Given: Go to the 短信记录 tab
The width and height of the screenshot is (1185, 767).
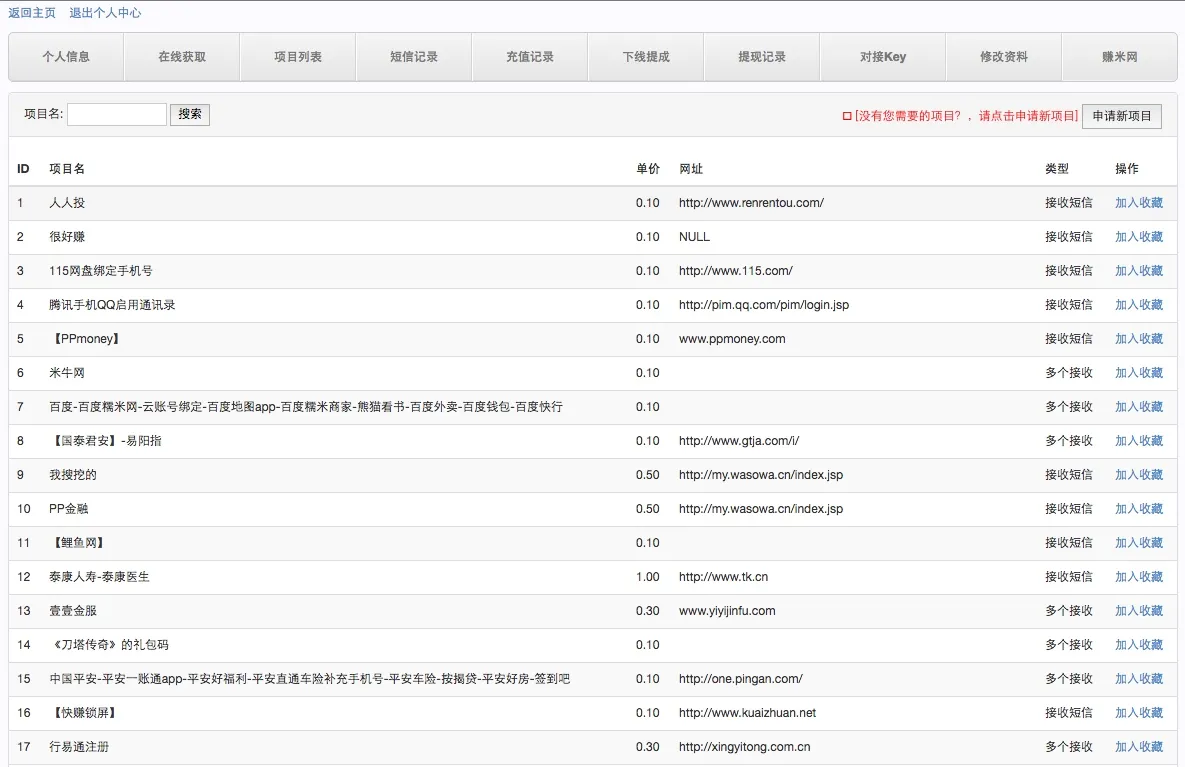Looking at the screenshot, I should coord(414,57).
